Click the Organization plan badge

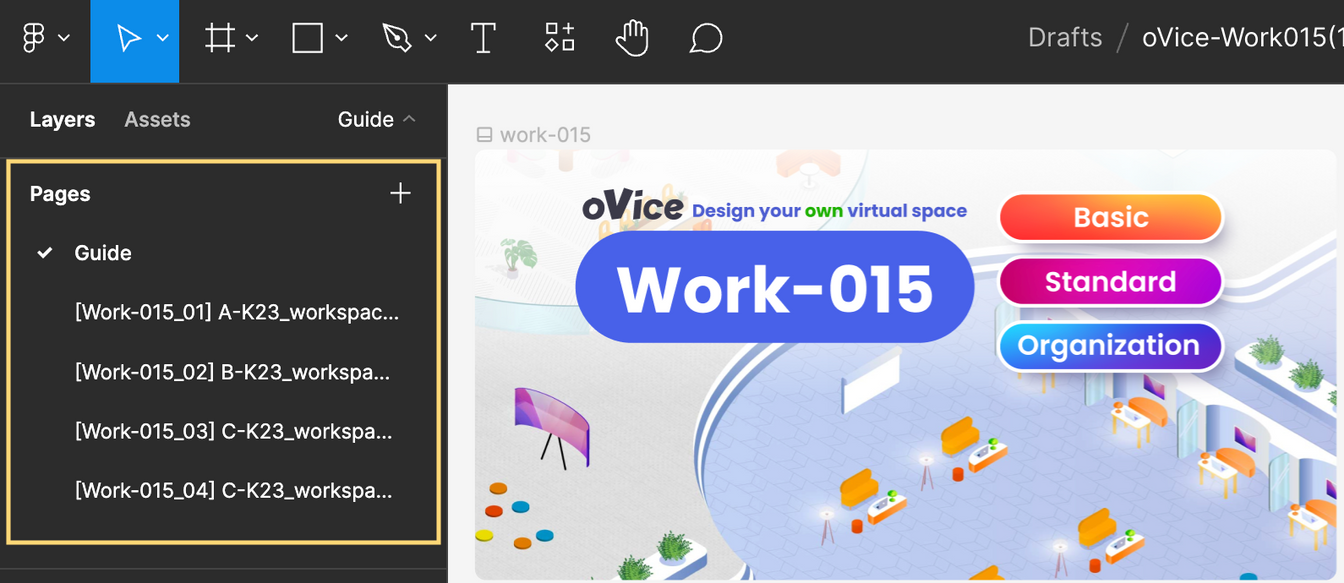1111,346
